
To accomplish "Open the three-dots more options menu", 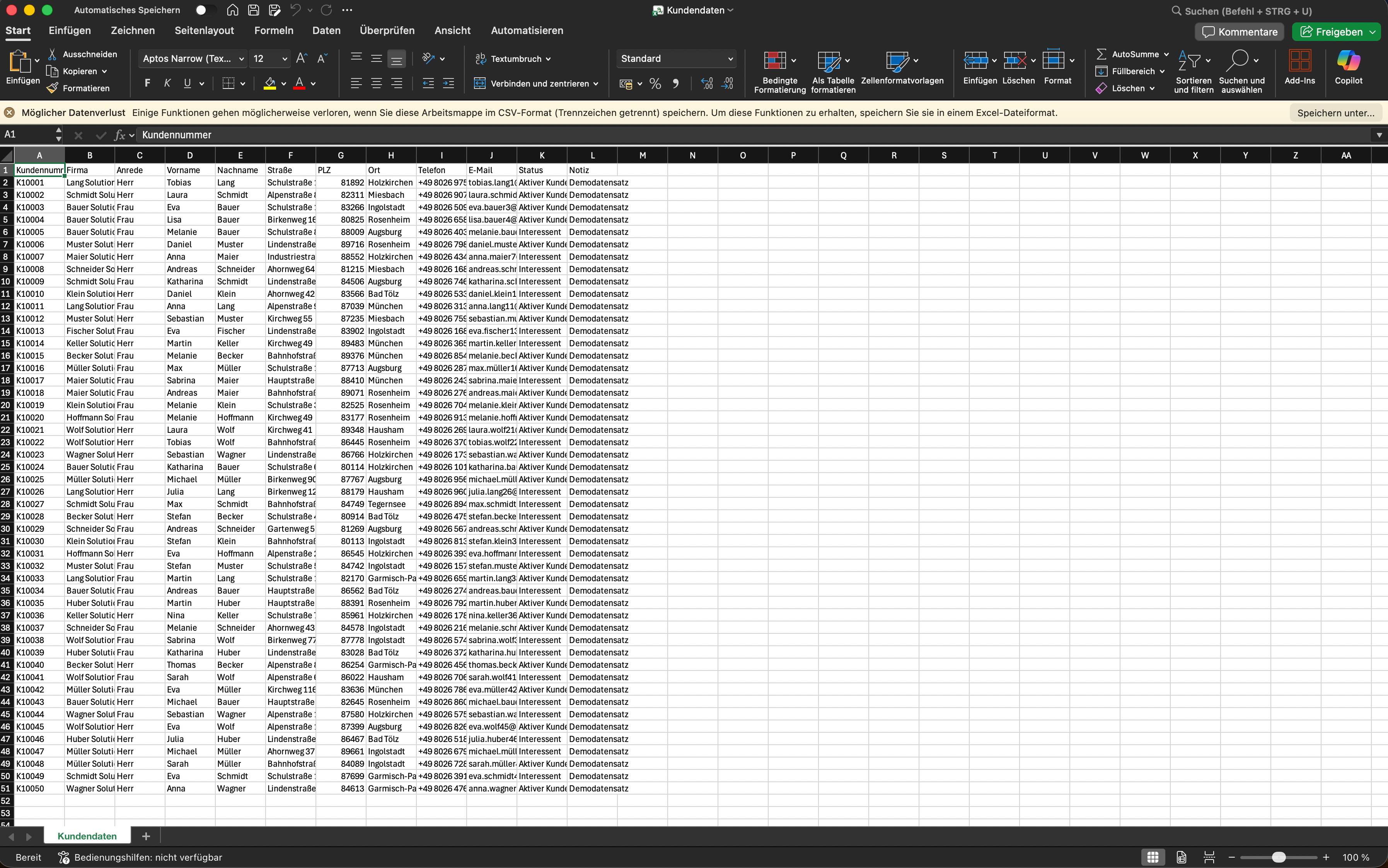I will click(x=347, y=10).
